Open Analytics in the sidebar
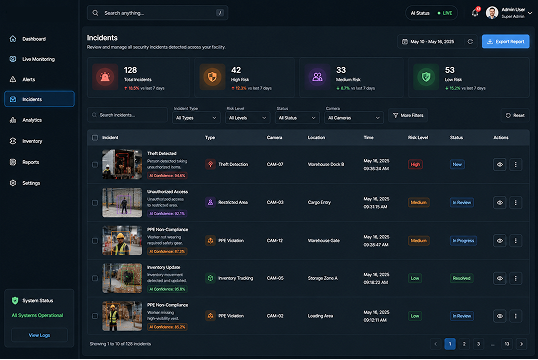538x360 pixels. [39, 120]
